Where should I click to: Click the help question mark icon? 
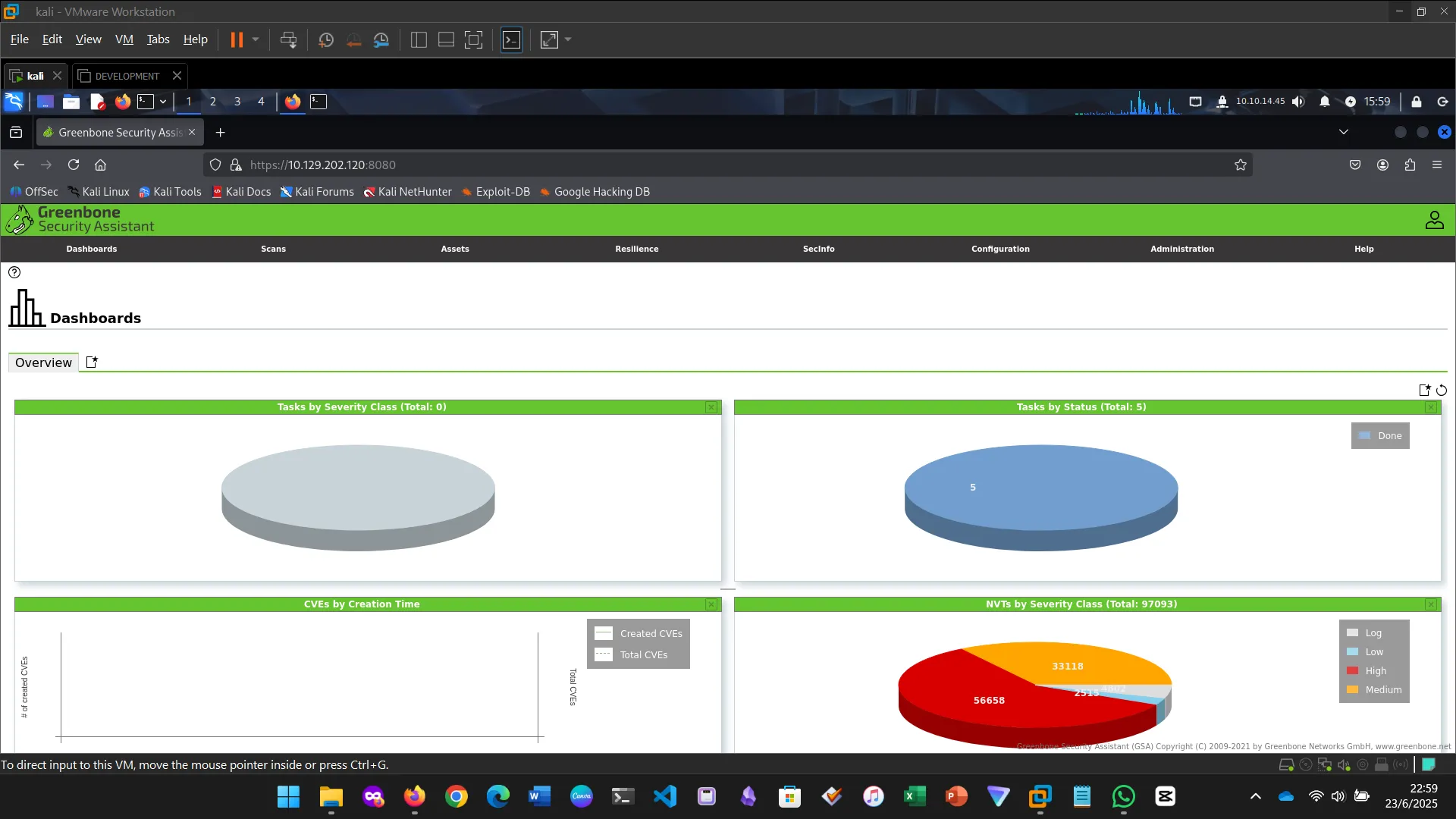(14, 272)
